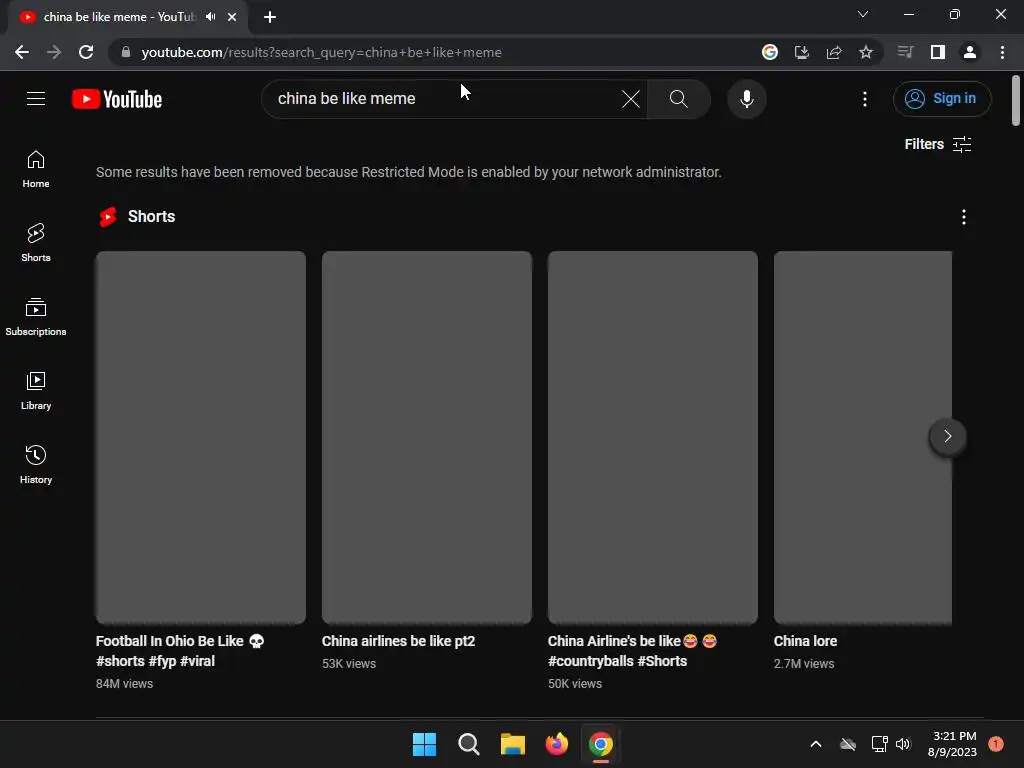Clear the search query with X
This screenshot has width=1024, height=768.
click(x=630, y=99)
